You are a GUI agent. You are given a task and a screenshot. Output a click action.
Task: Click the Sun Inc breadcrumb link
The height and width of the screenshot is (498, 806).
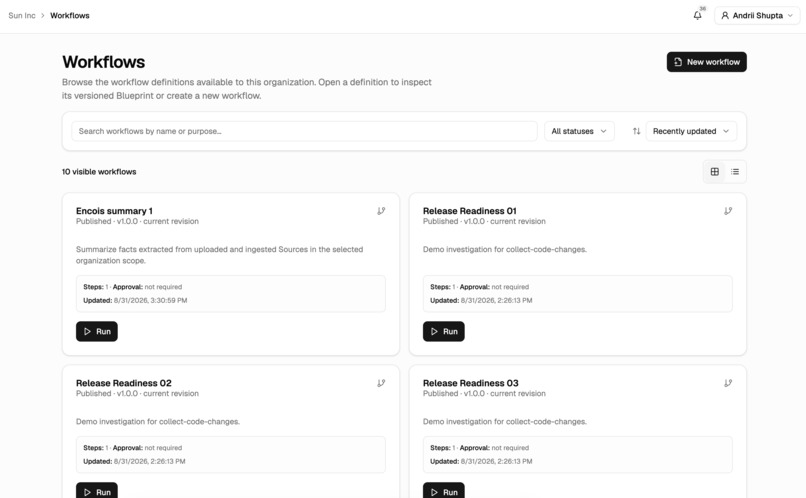point(22,15)
